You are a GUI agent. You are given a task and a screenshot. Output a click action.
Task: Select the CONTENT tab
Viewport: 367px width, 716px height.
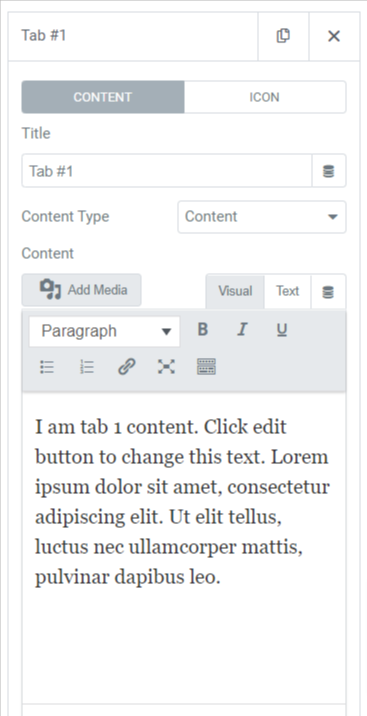(103, 97)
